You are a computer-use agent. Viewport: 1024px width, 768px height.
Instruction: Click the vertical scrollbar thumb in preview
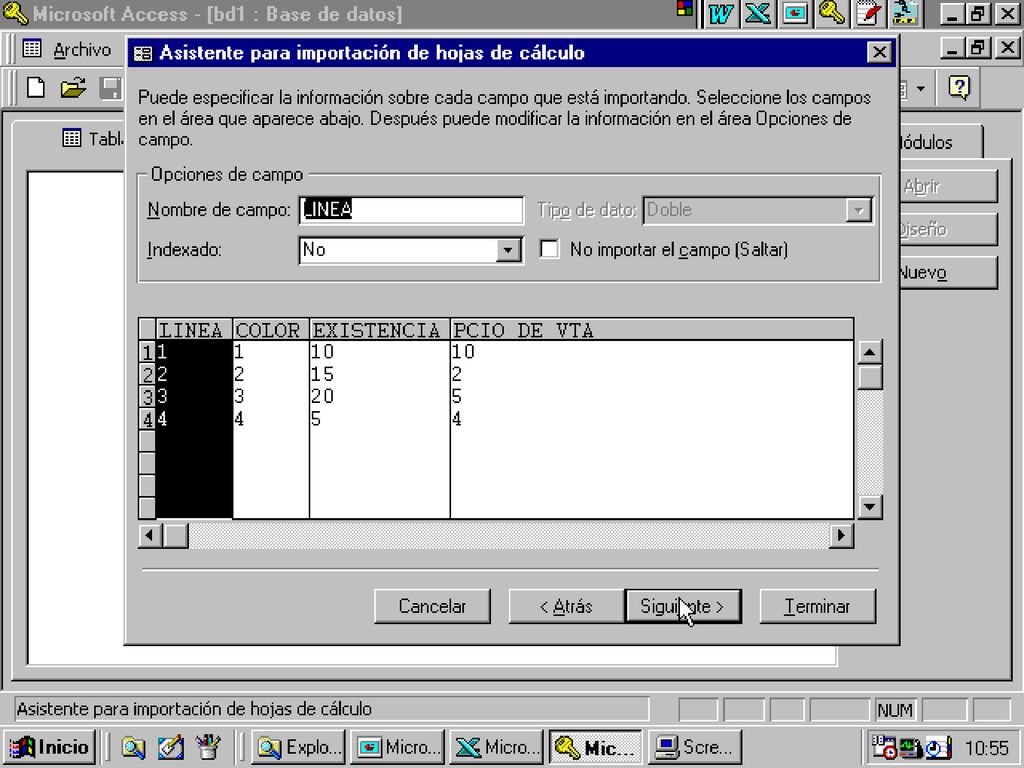869,377
